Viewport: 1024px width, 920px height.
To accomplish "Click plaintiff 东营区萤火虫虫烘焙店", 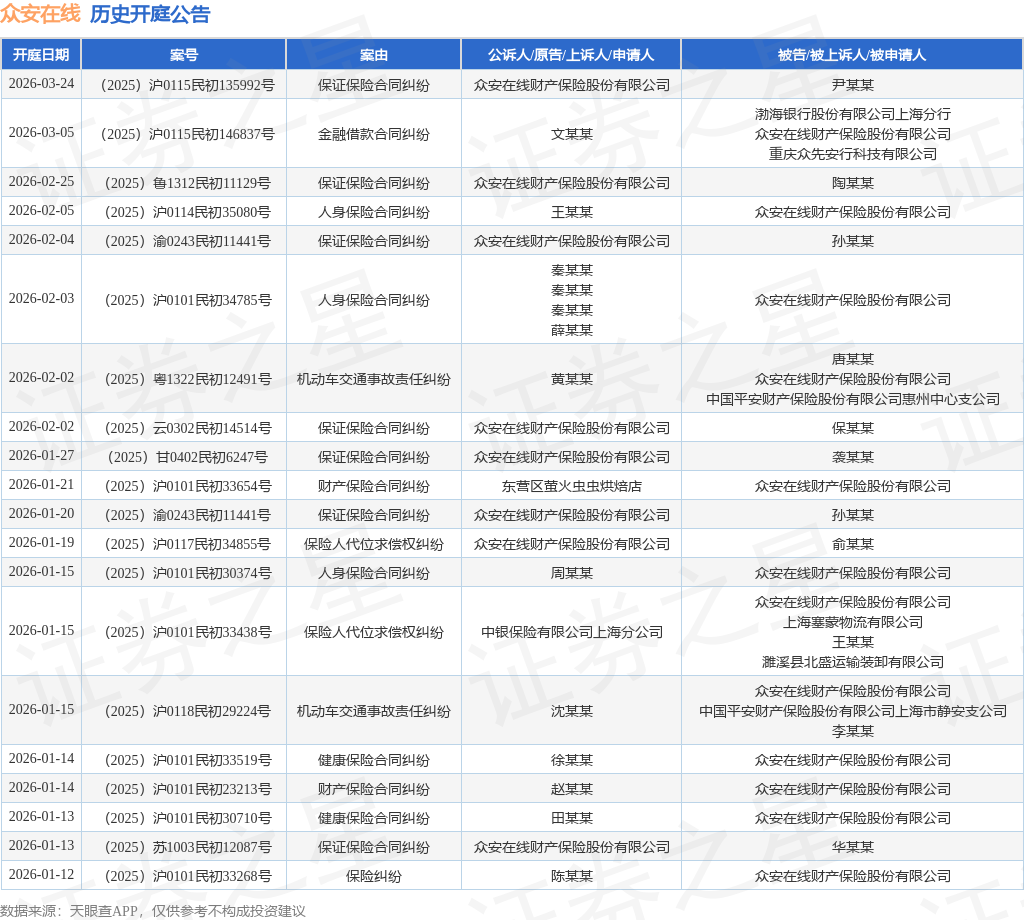I will tap(571, 486).
